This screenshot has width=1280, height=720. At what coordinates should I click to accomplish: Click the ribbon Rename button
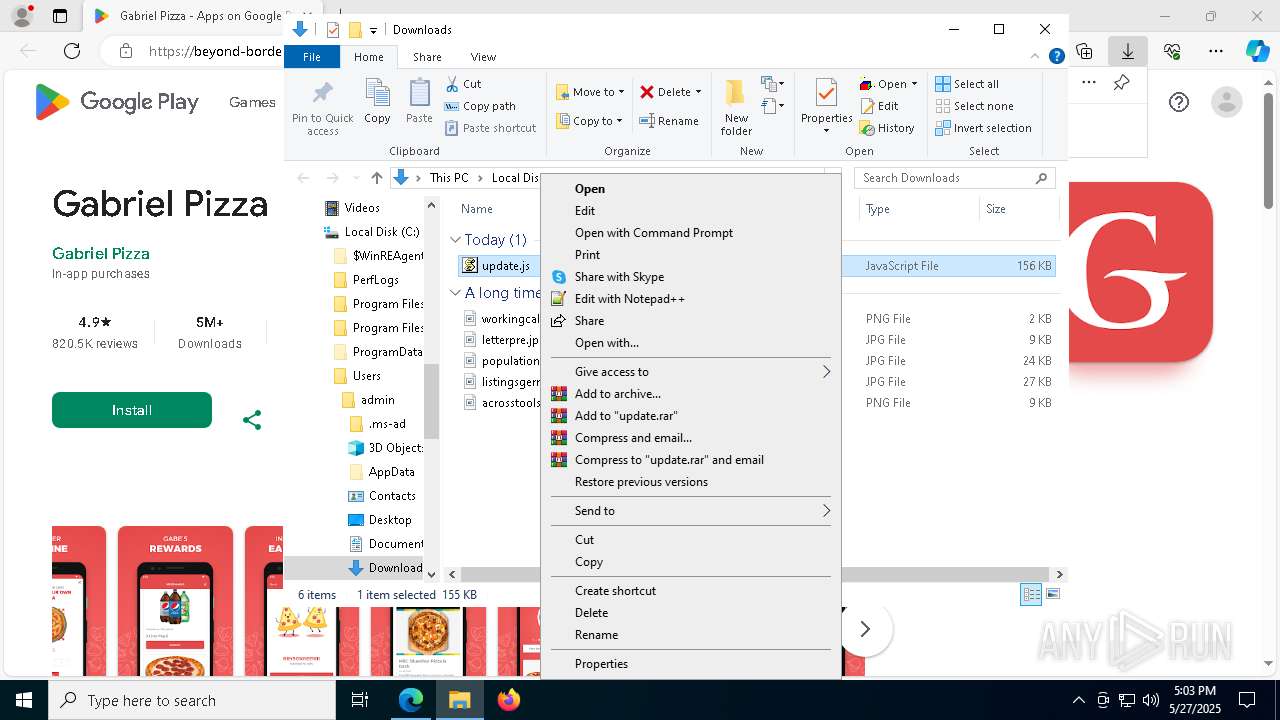click(x=669, y=121)
